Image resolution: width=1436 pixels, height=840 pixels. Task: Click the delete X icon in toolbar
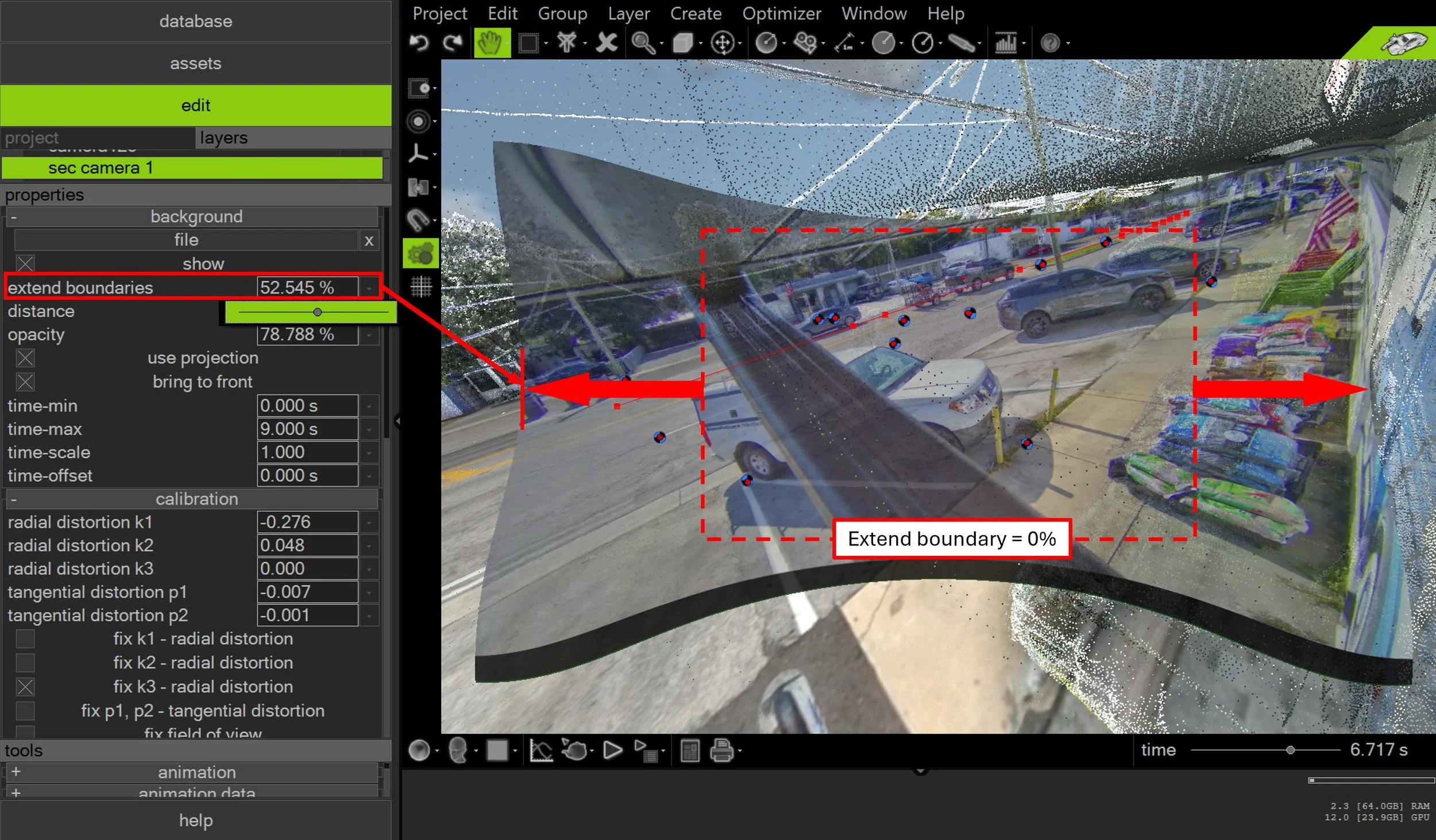[x=607, y=43]
